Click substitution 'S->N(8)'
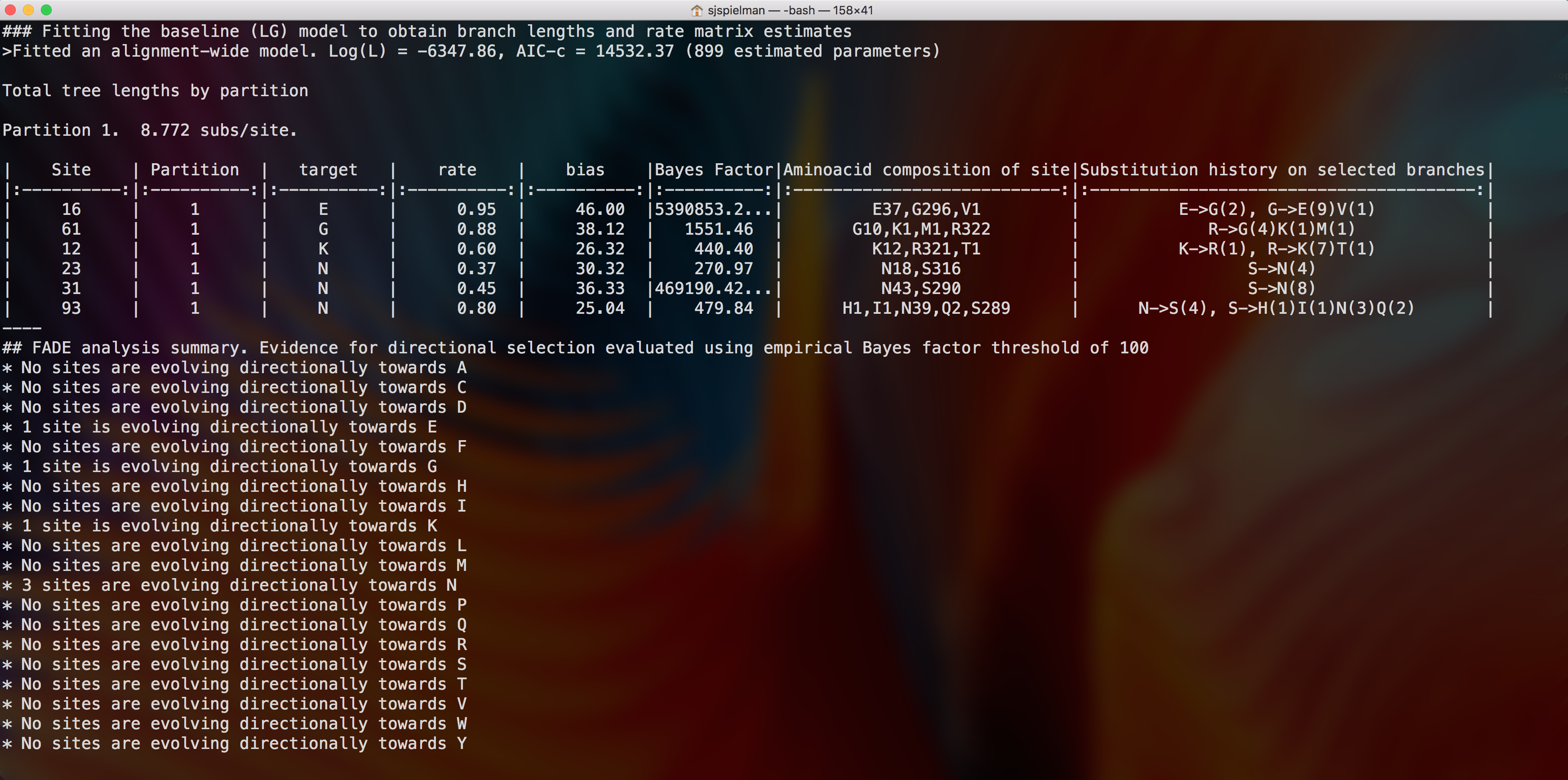 1282,289
